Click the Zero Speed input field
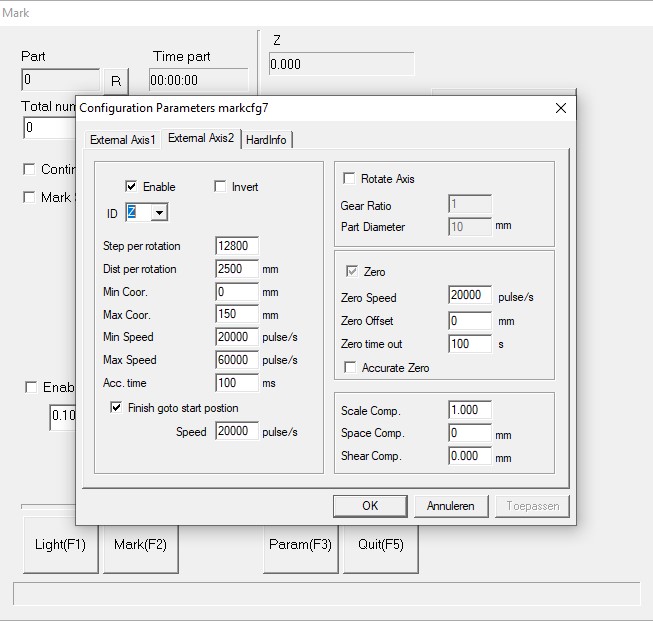Screen dimensions: 653x621 pos(470,297)
